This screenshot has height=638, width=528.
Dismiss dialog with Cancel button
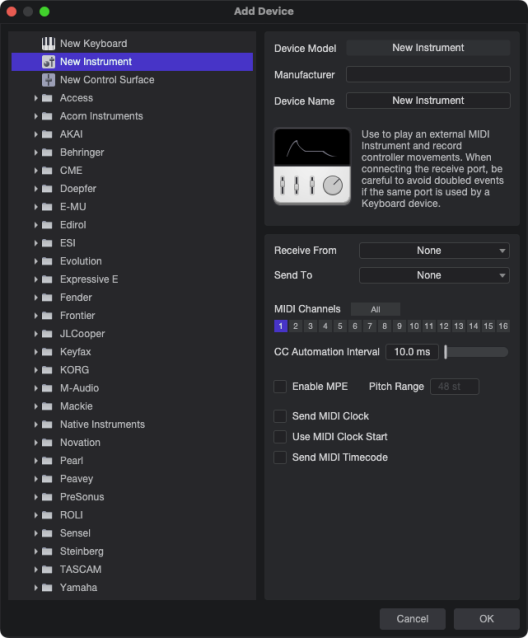tap(412, 619)
